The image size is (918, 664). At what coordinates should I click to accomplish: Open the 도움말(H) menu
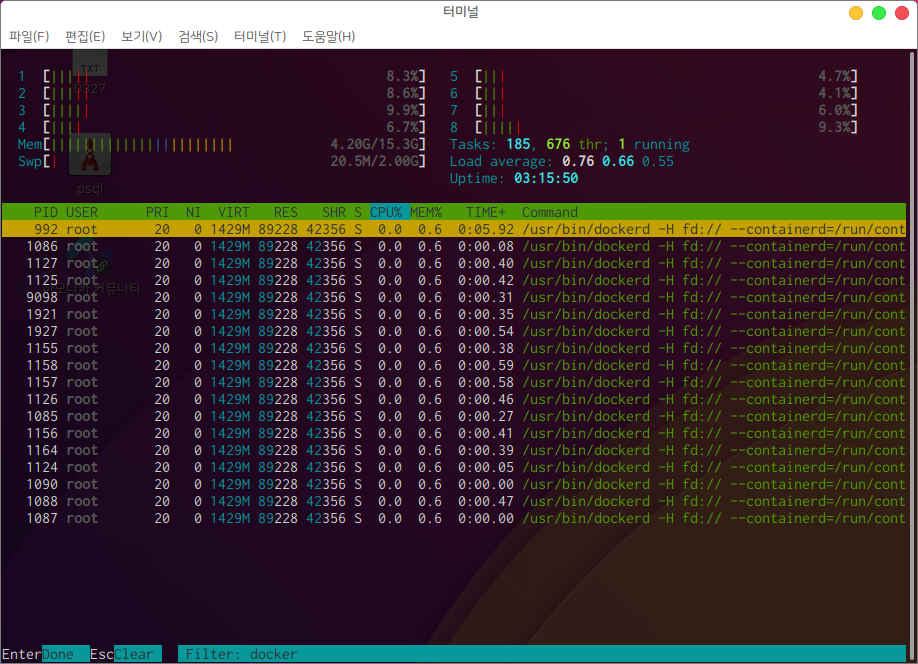click(328, 36)
